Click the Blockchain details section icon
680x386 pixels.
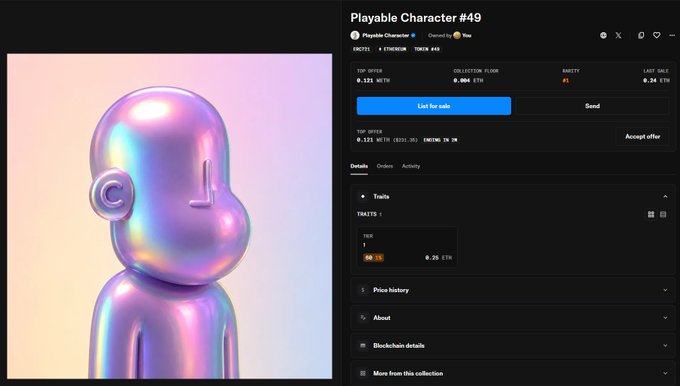[363, 346]
